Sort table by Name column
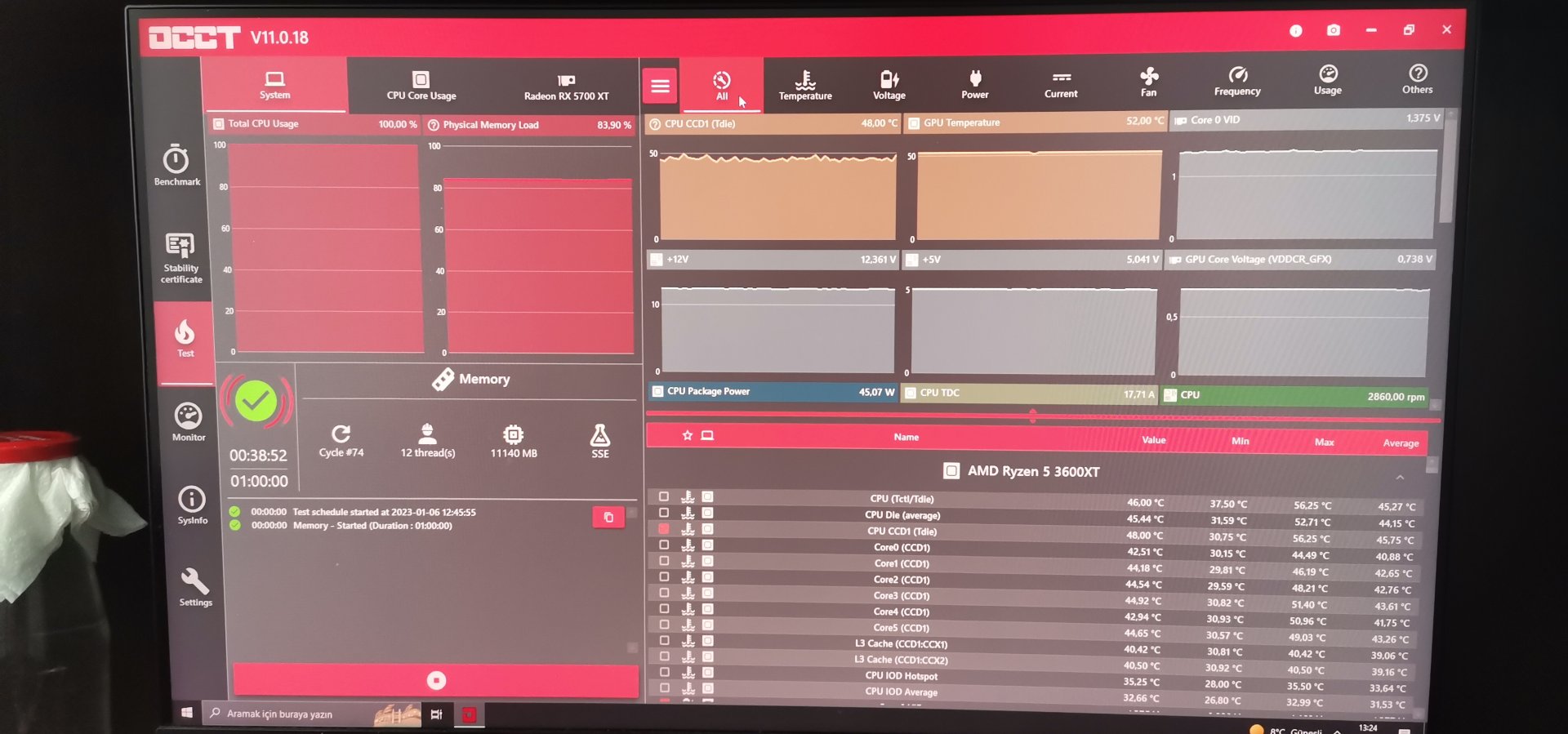 click(906, 437)
